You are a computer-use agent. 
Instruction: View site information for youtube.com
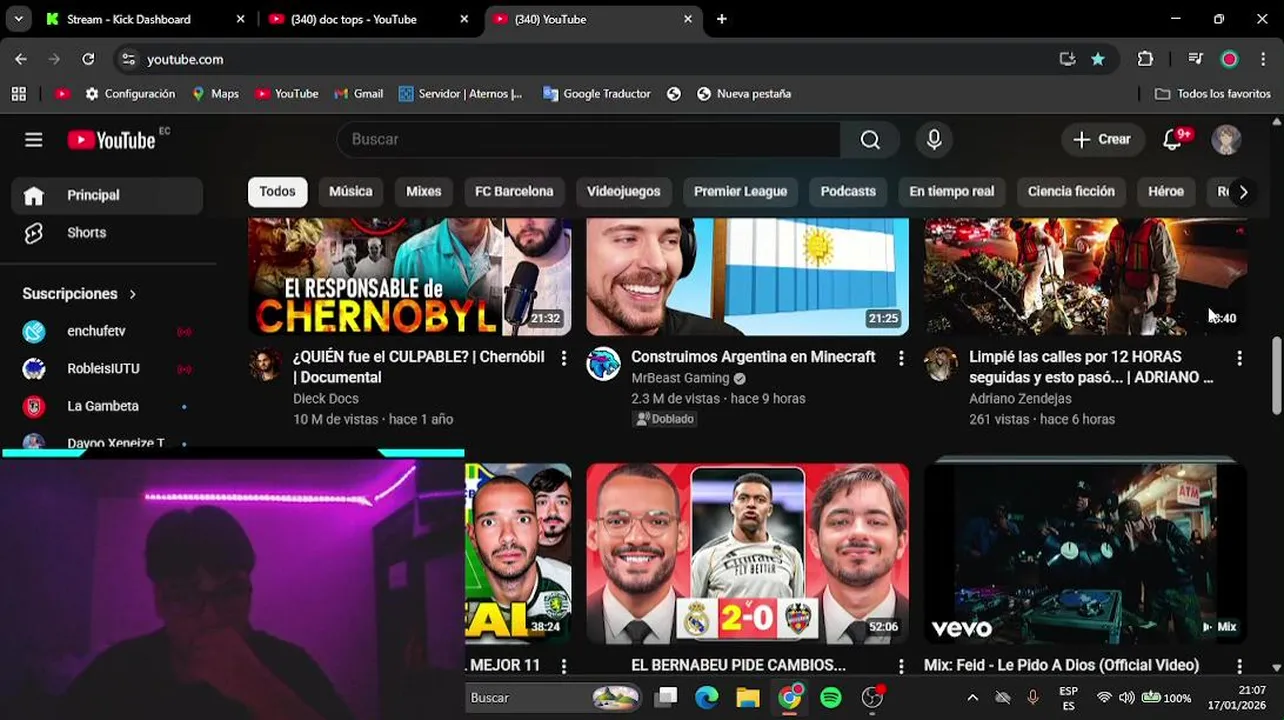pos(128,59)
